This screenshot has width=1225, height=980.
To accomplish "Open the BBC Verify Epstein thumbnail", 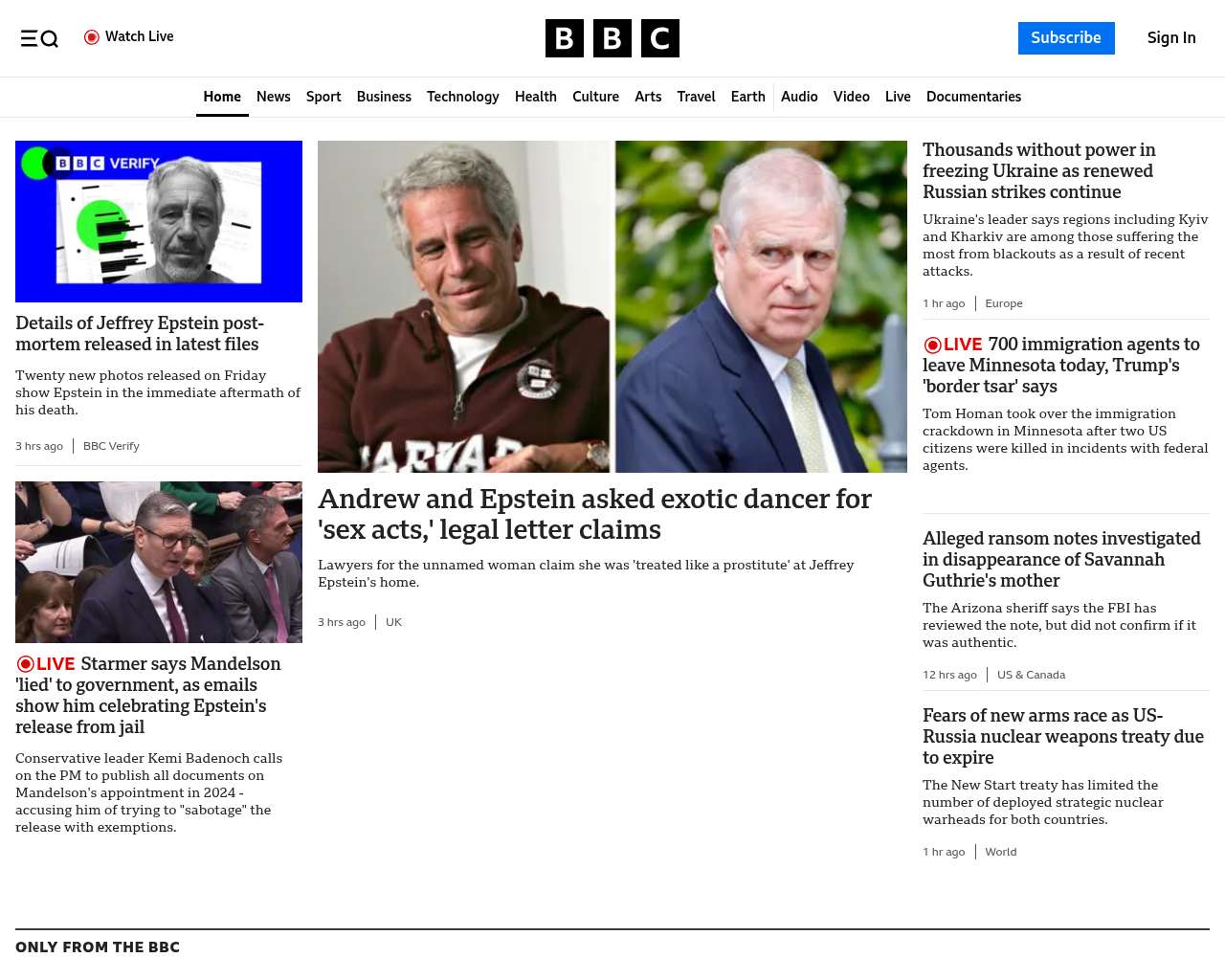I will tap(159, 221).
